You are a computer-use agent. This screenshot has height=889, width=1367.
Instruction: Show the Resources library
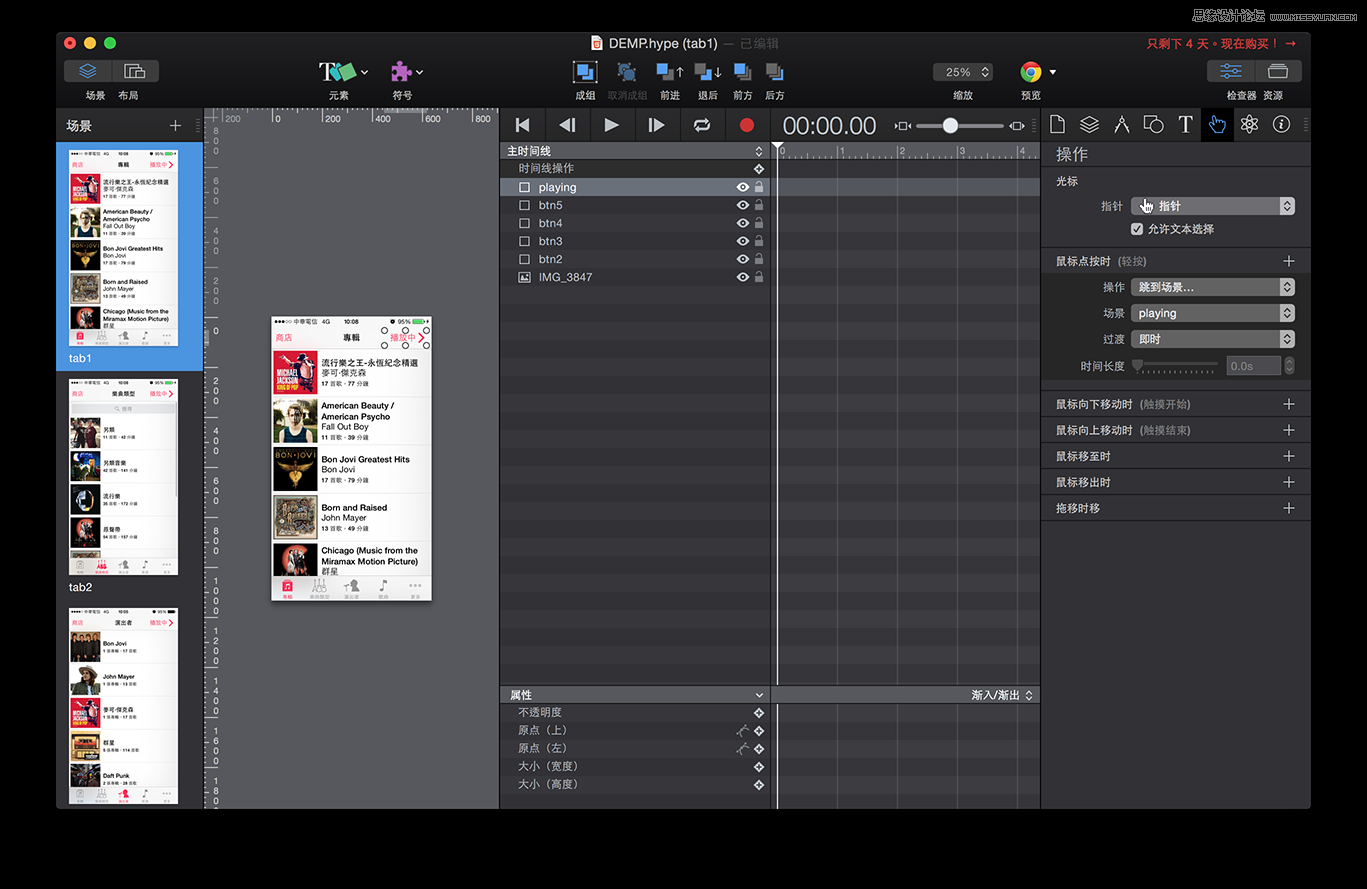click(x=1278, y=71)
